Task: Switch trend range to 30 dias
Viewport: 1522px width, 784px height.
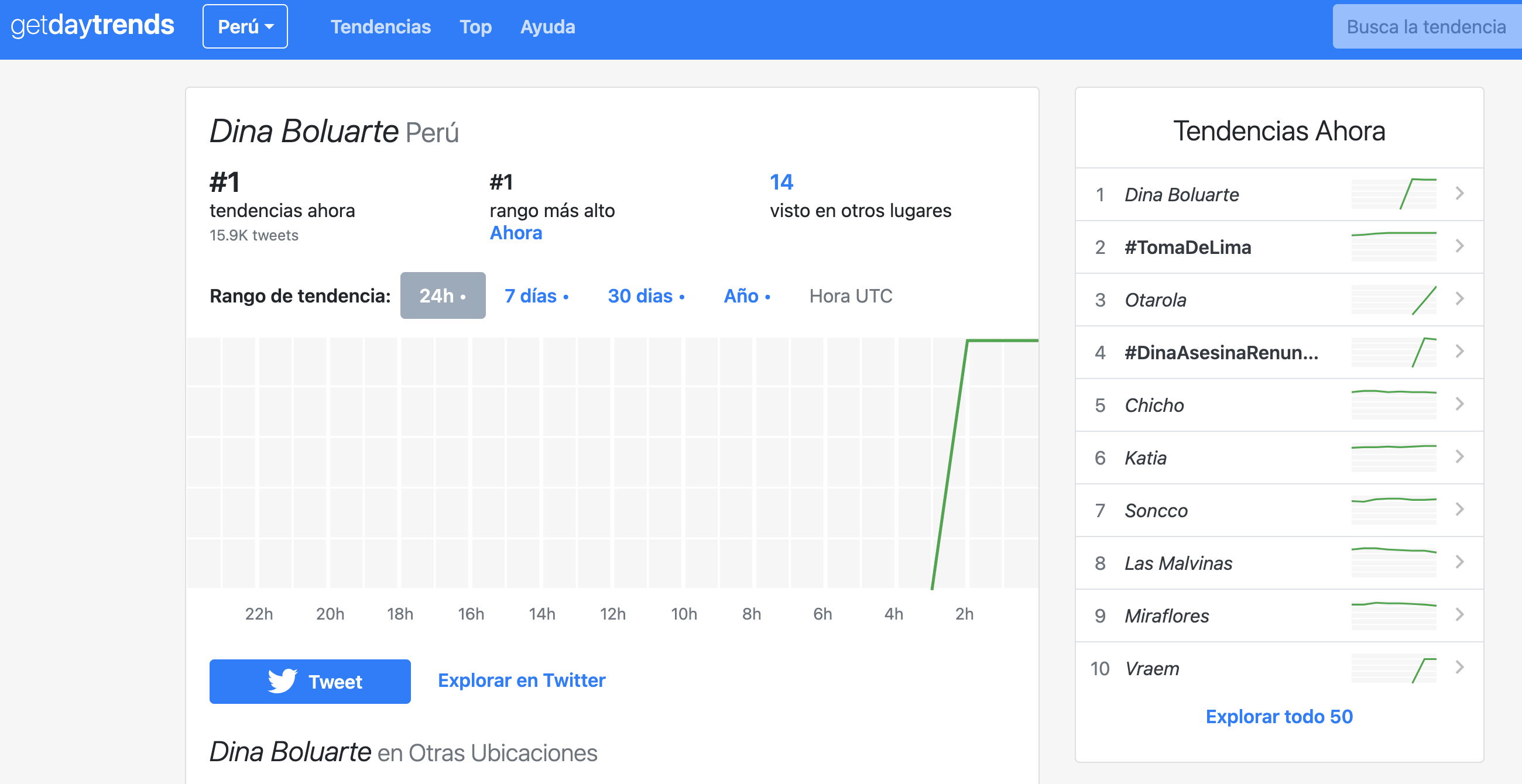Action: (646, 296)
